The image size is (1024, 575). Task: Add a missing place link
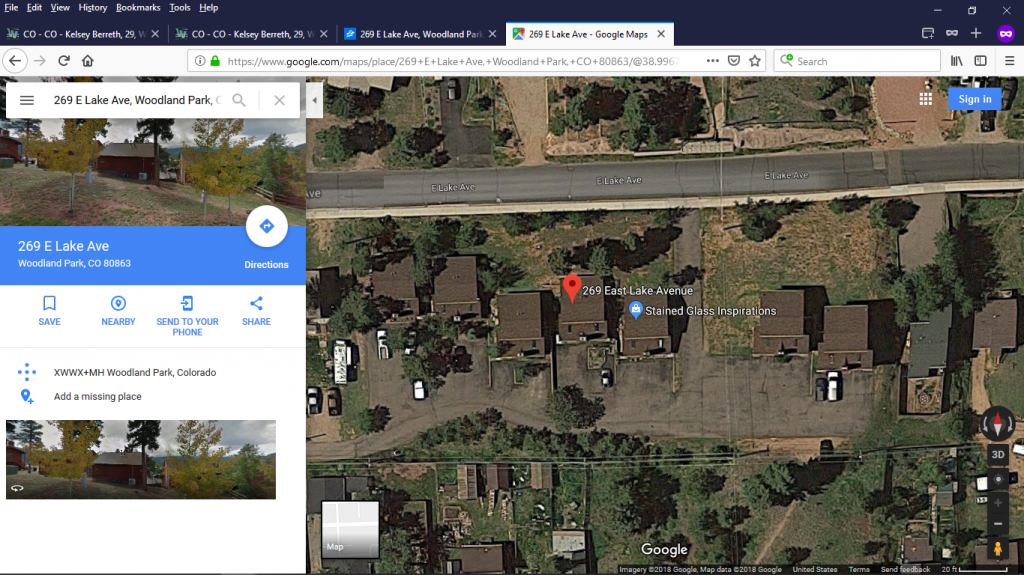click(x=97, y=397)
